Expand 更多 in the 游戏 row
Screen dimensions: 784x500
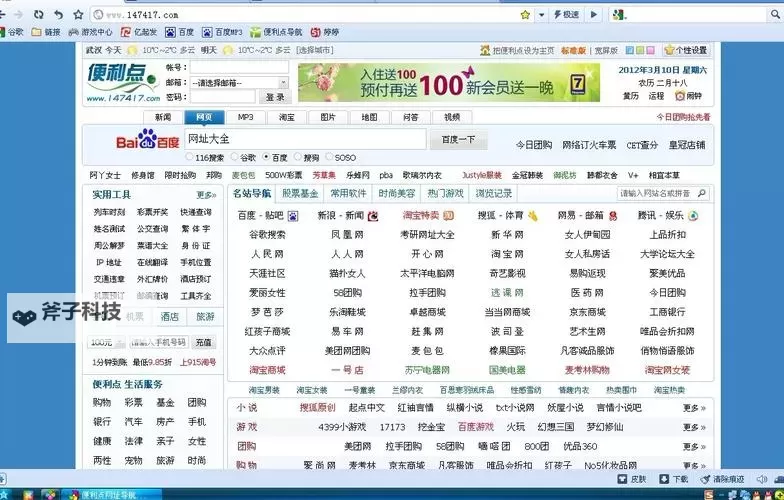click(694, 428)
